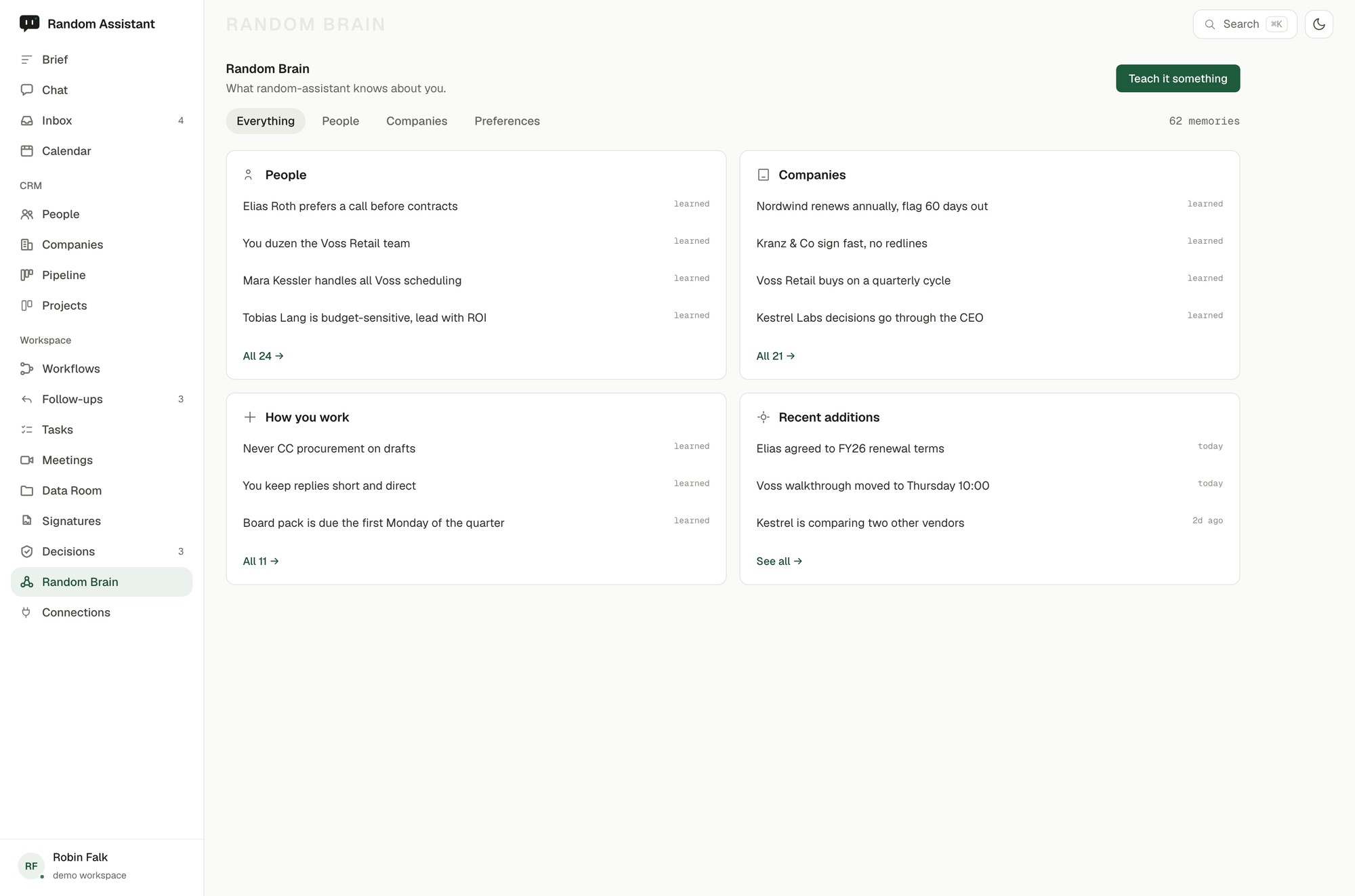Click 'Voss walkthrough moved to Thursday 10:00'
Screen dimensions: 1355x896
(x=873, y=486)
